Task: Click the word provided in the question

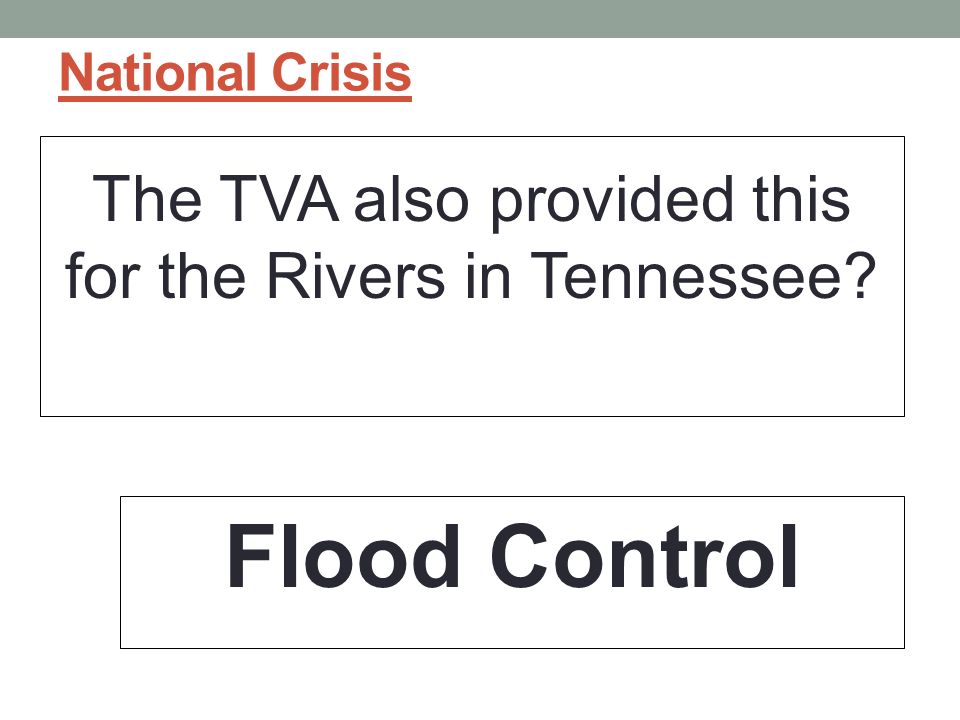Action: coord(612,202)
